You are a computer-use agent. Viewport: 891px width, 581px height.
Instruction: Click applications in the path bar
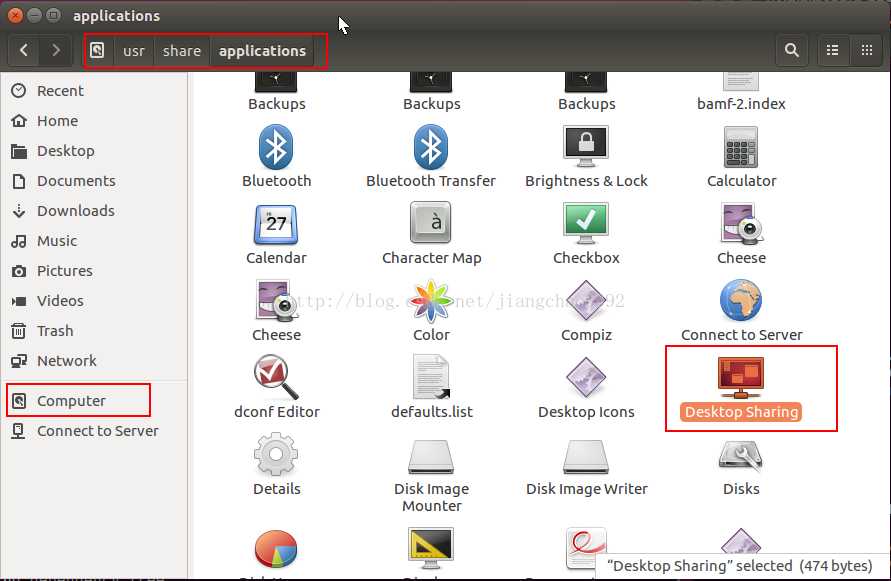263,51
